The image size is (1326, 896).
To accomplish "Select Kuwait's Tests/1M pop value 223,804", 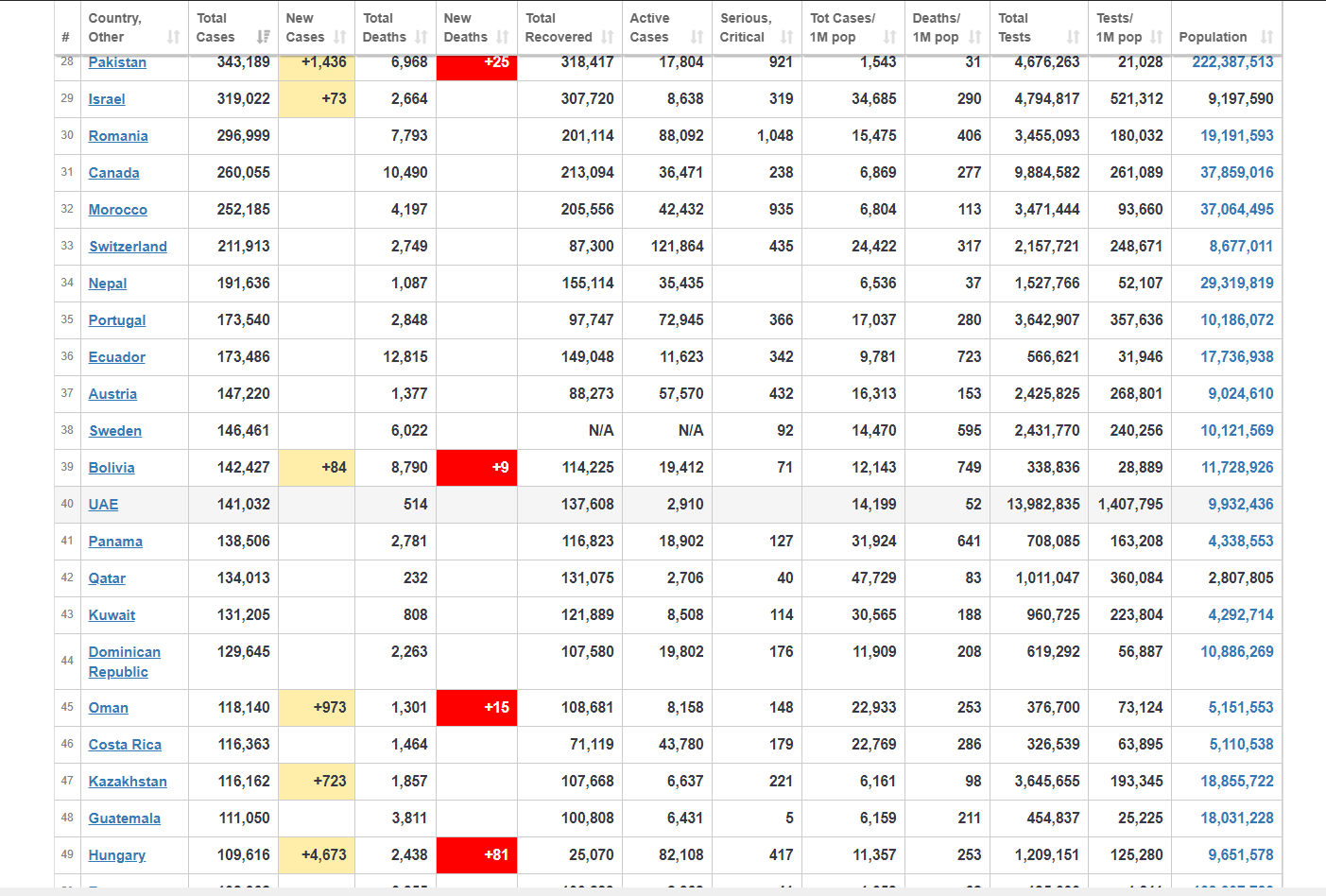I will pyautogui.click(x=1137, y=615).
